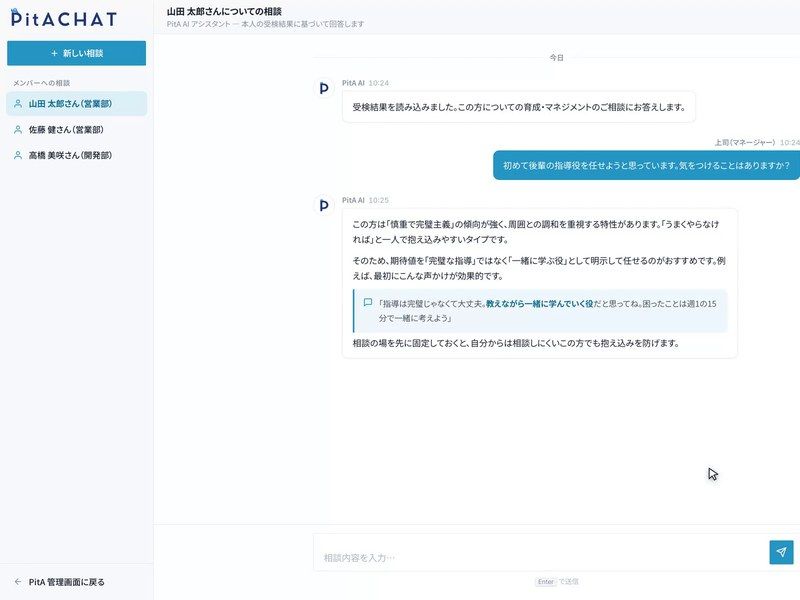The width and height of the screenshot is (800, 600).
Task: Click paragraph starting この方は「慎重で完璧主義」
Action: coord(536,232)
